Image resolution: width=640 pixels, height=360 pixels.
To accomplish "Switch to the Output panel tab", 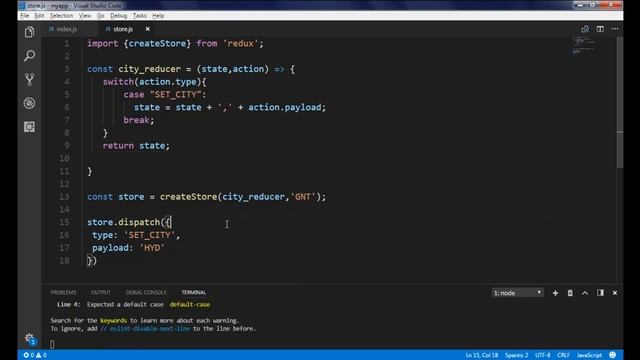I will click(101, 292).
